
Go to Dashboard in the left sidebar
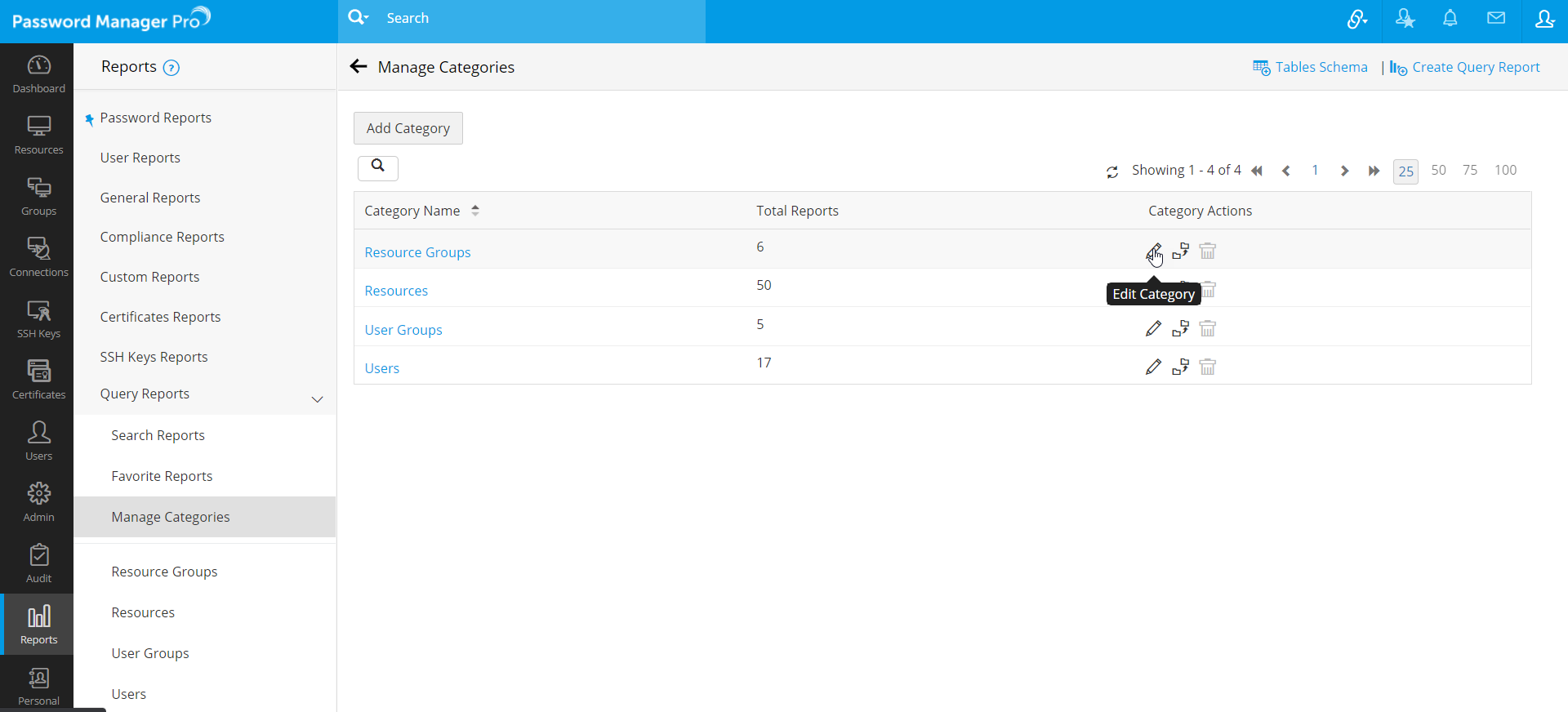(x=38, y=74)
